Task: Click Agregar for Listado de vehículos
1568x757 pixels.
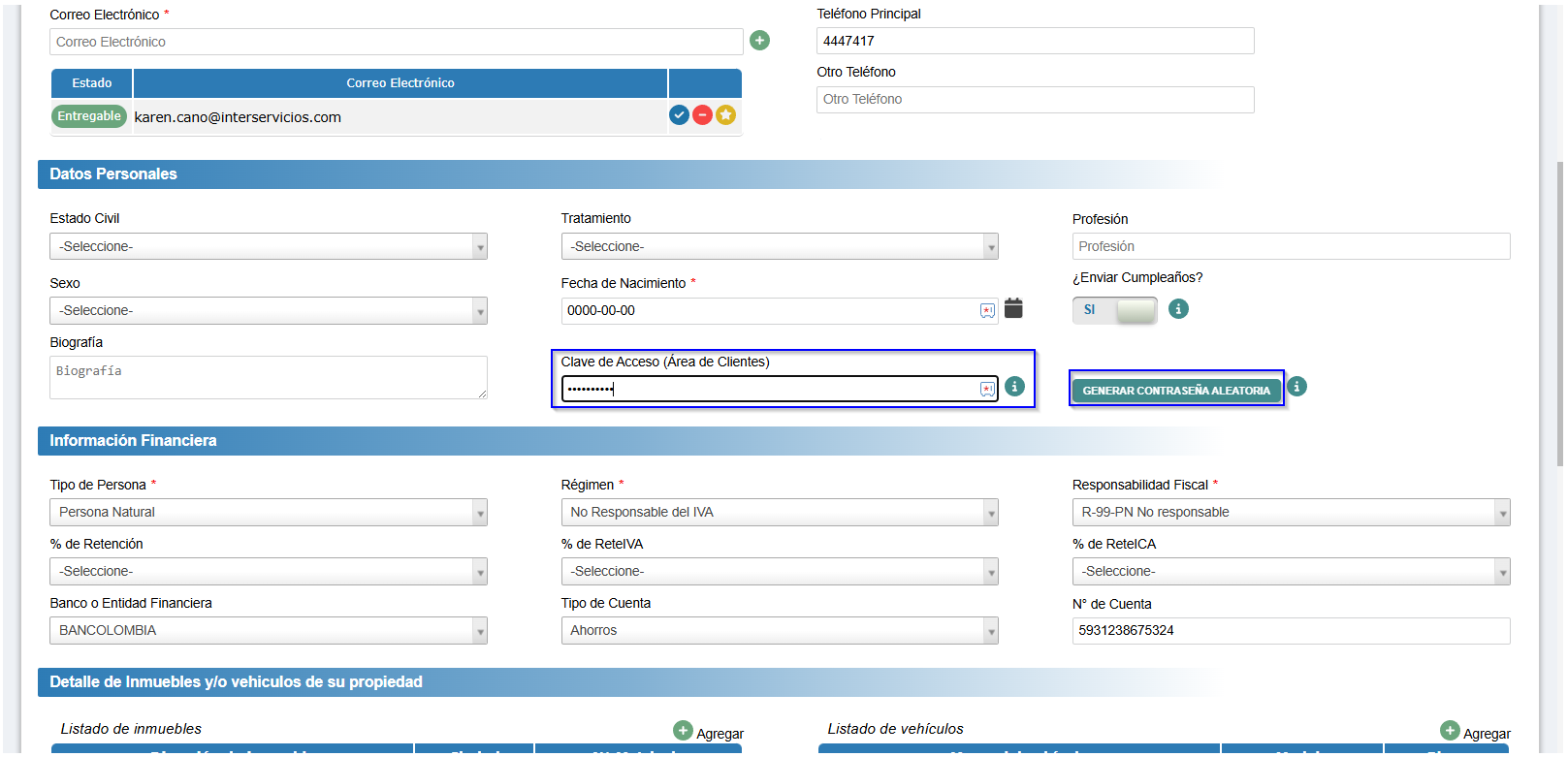Action: tap(1475, 733)
